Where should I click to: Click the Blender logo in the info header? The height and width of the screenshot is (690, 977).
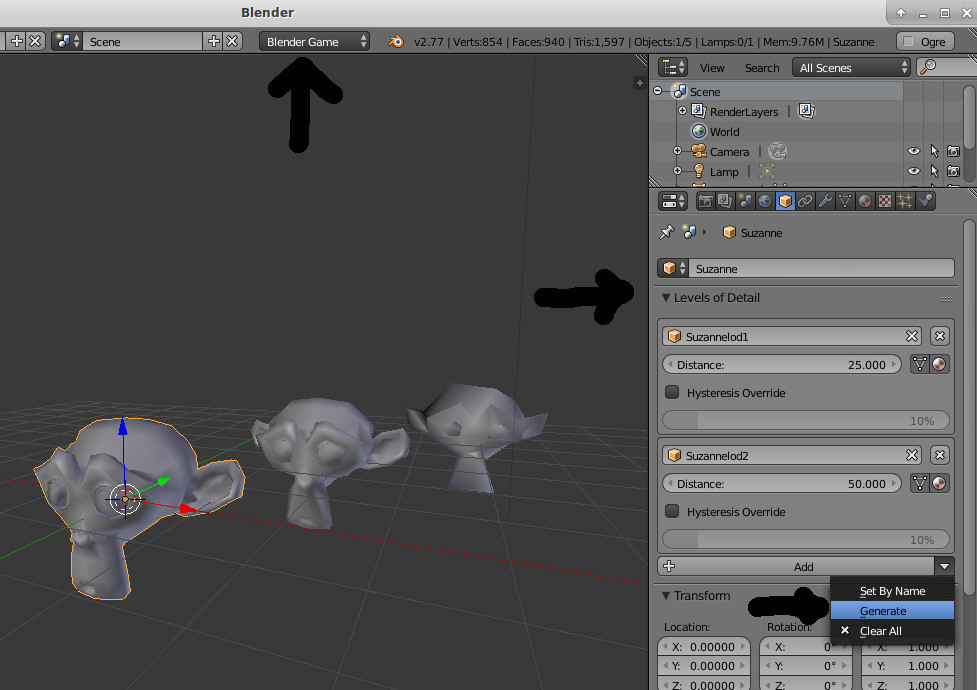[x=396, y=42]
